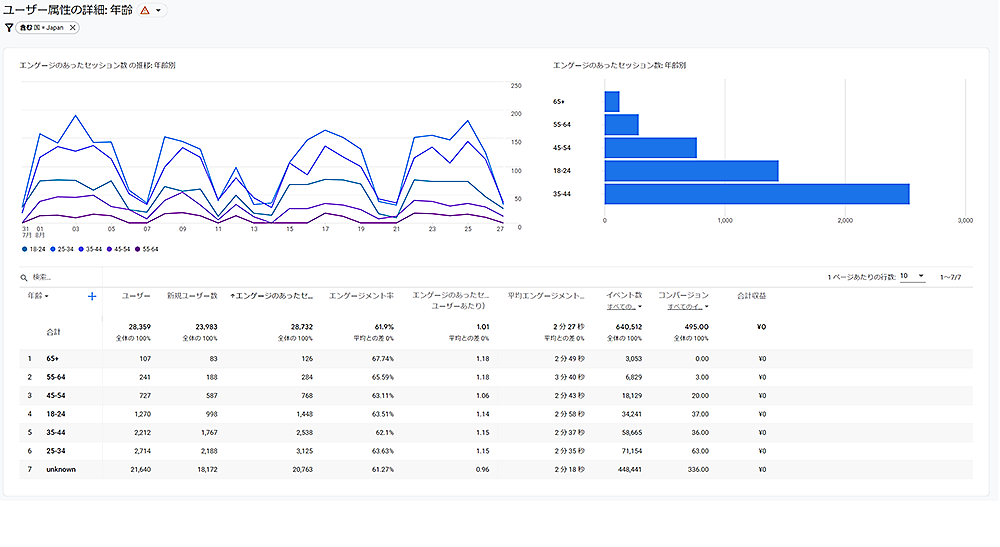
Task: Click the 18-24 bar in the bar chart
Action: coord(691,171)
